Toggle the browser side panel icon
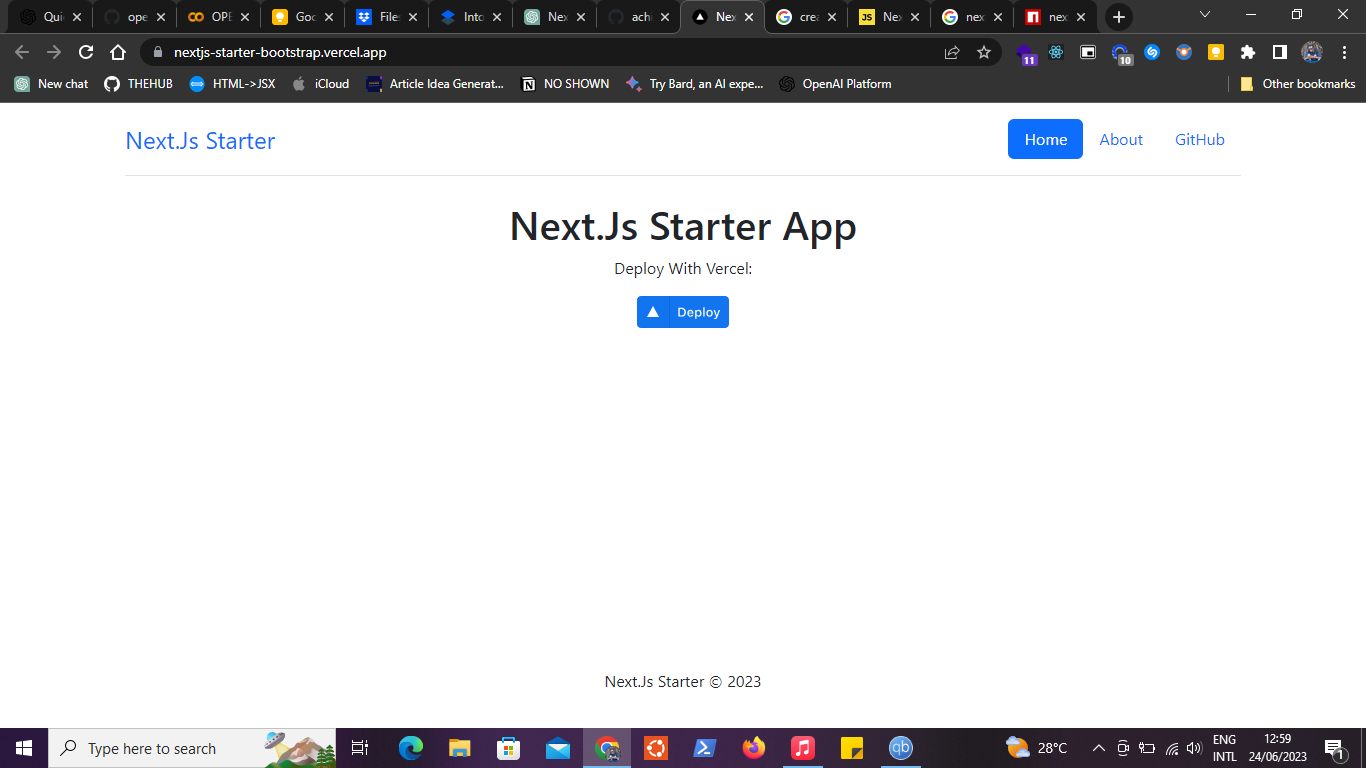Screen dimensions: 1366x768 1280,52
